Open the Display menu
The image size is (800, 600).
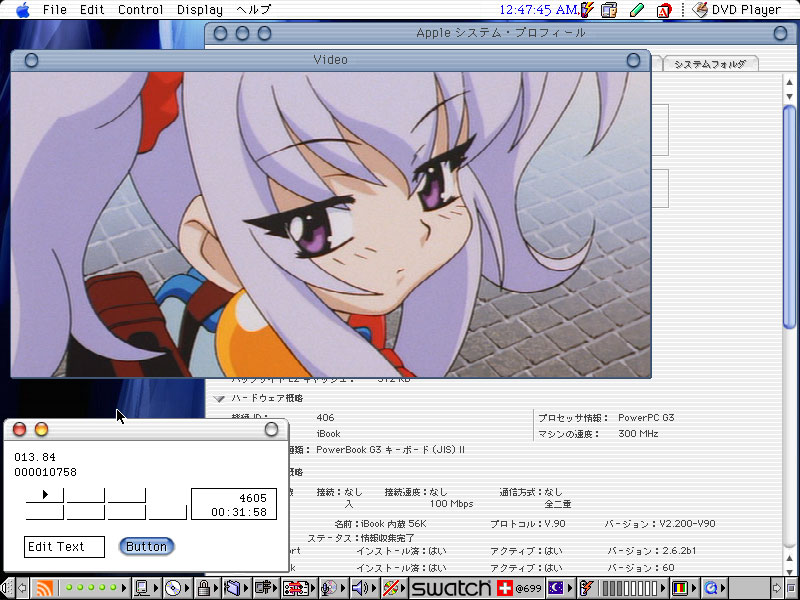point(199,10)
